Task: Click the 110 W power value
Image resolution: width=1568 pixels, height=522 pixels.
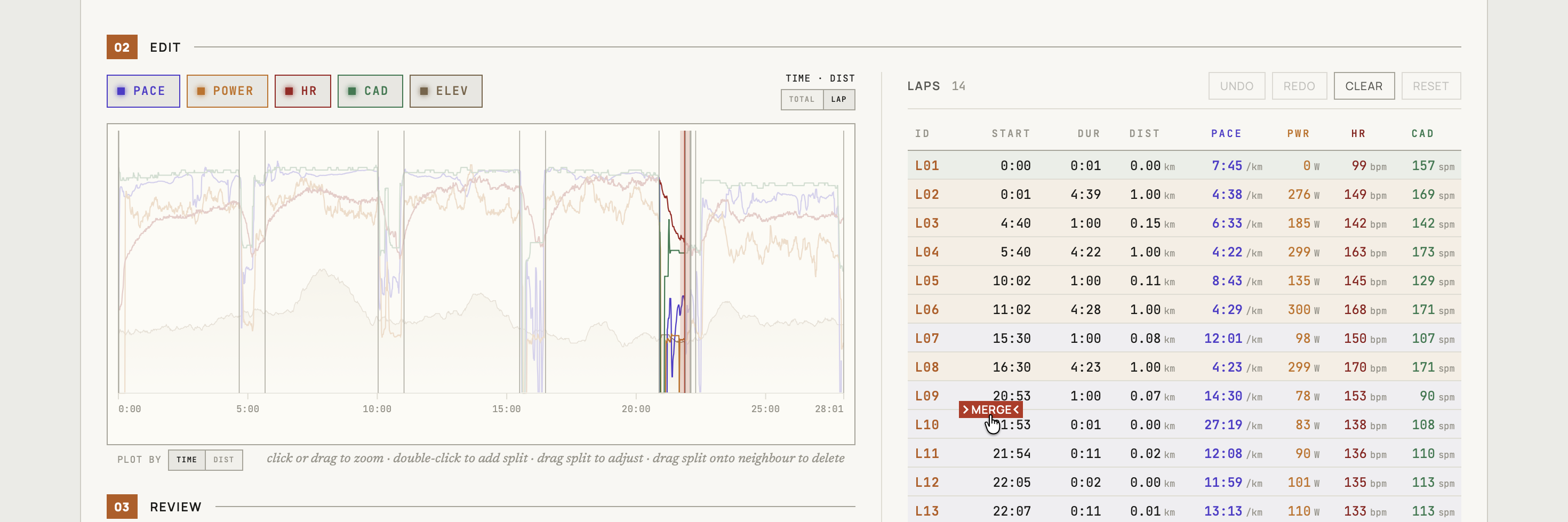Action: point(1303,512)
